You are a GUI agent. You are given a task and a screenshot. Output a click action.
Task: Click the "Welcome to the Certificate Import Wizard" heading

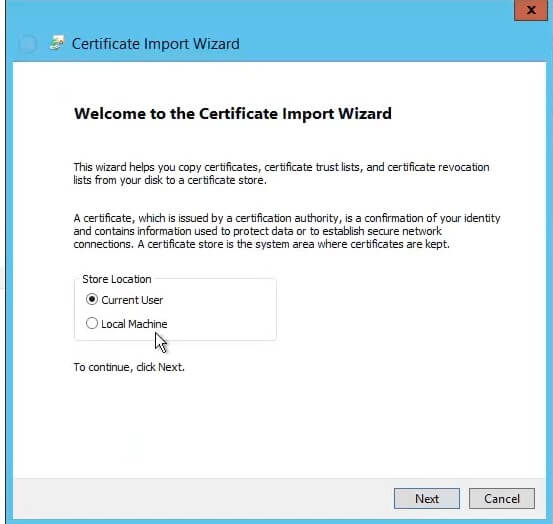point(233,114)
